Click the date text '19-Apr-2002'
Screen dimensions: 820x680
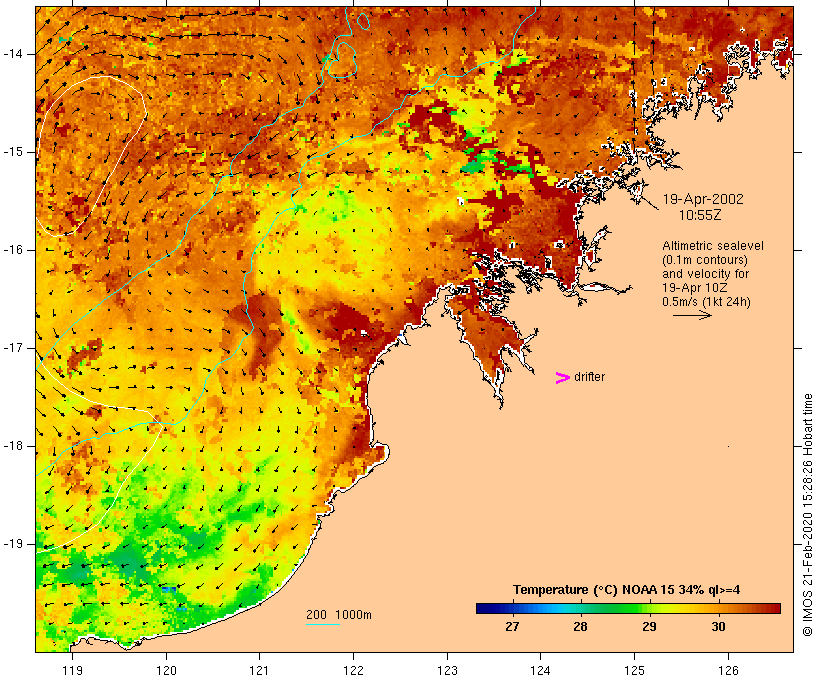click(703, 199)
